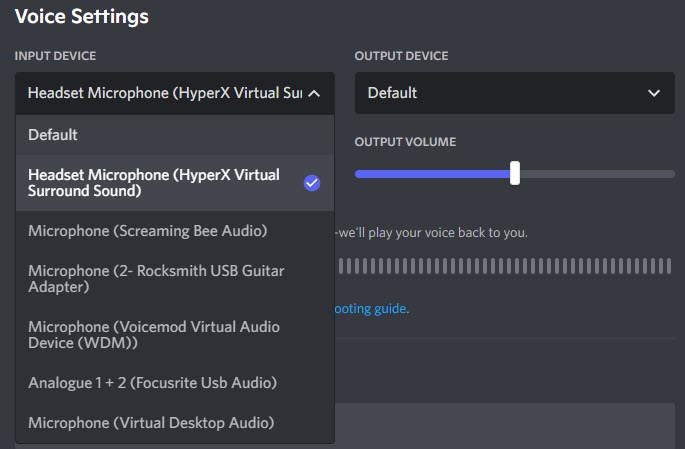
Task: Select Microphone (Screaming Bee Audio)
Action: (x=175, y=231)
